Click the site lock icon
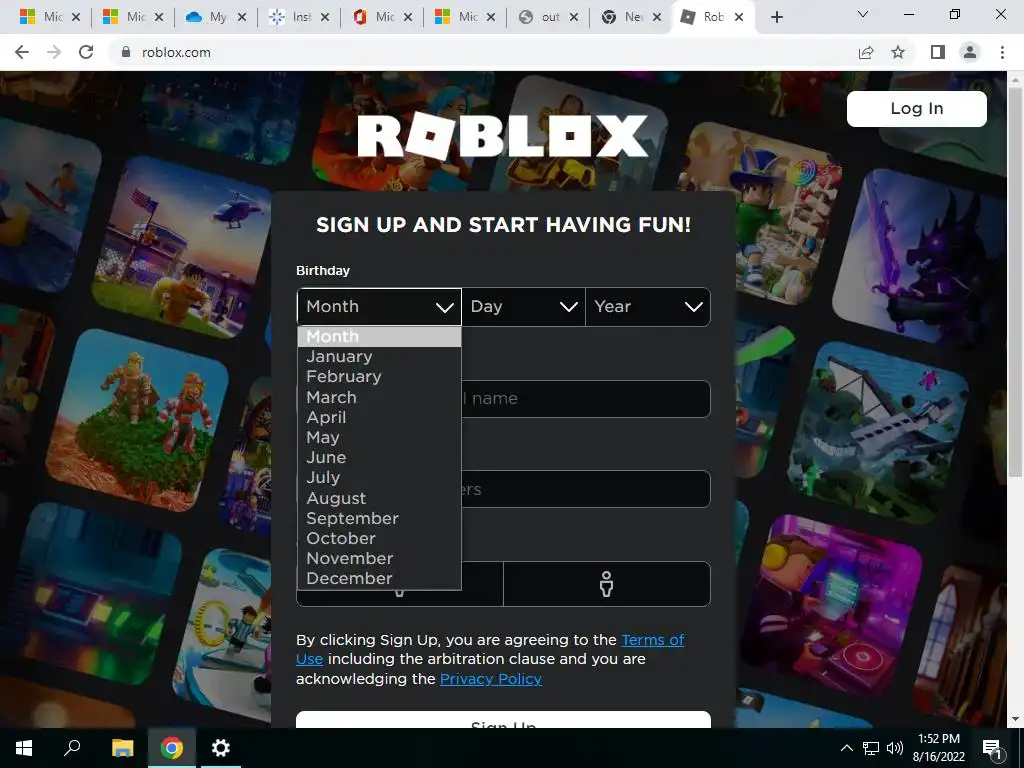Image resolution: width=1024 pixels, height=768 pixels. tap(126, 52)
